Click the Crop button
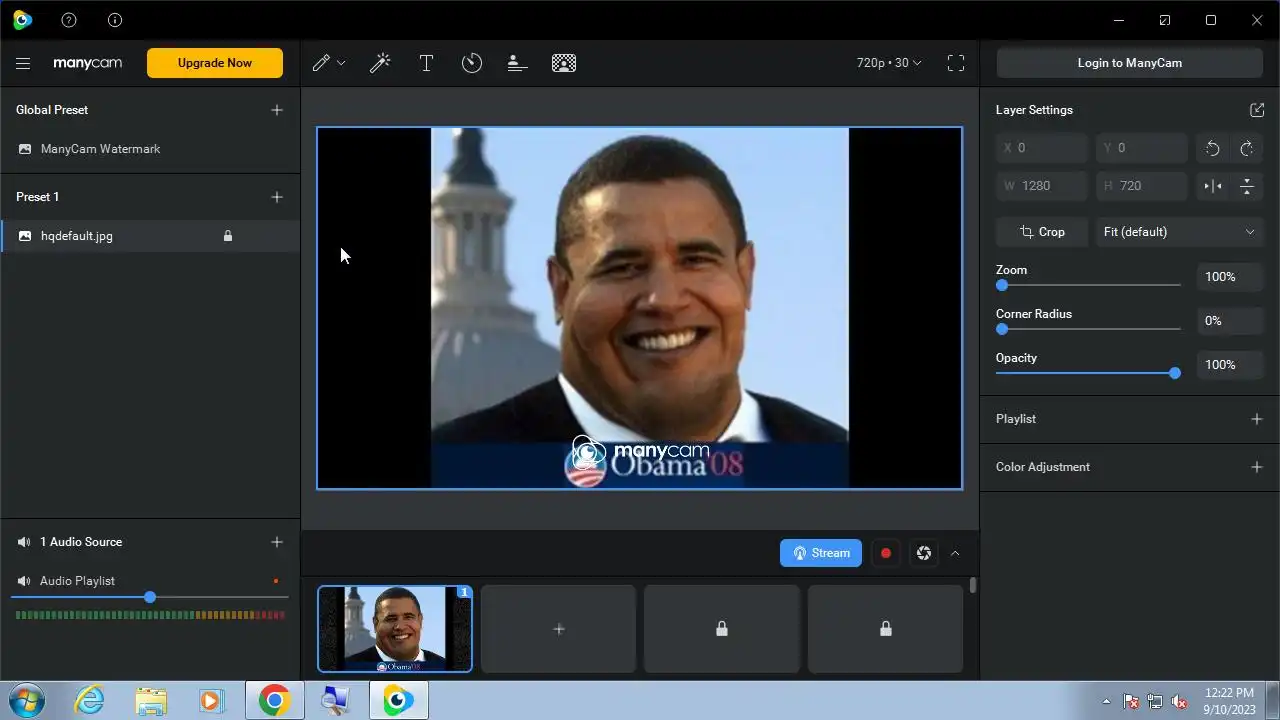Viewport: 1280px width, 720px height. point(1042,232)
